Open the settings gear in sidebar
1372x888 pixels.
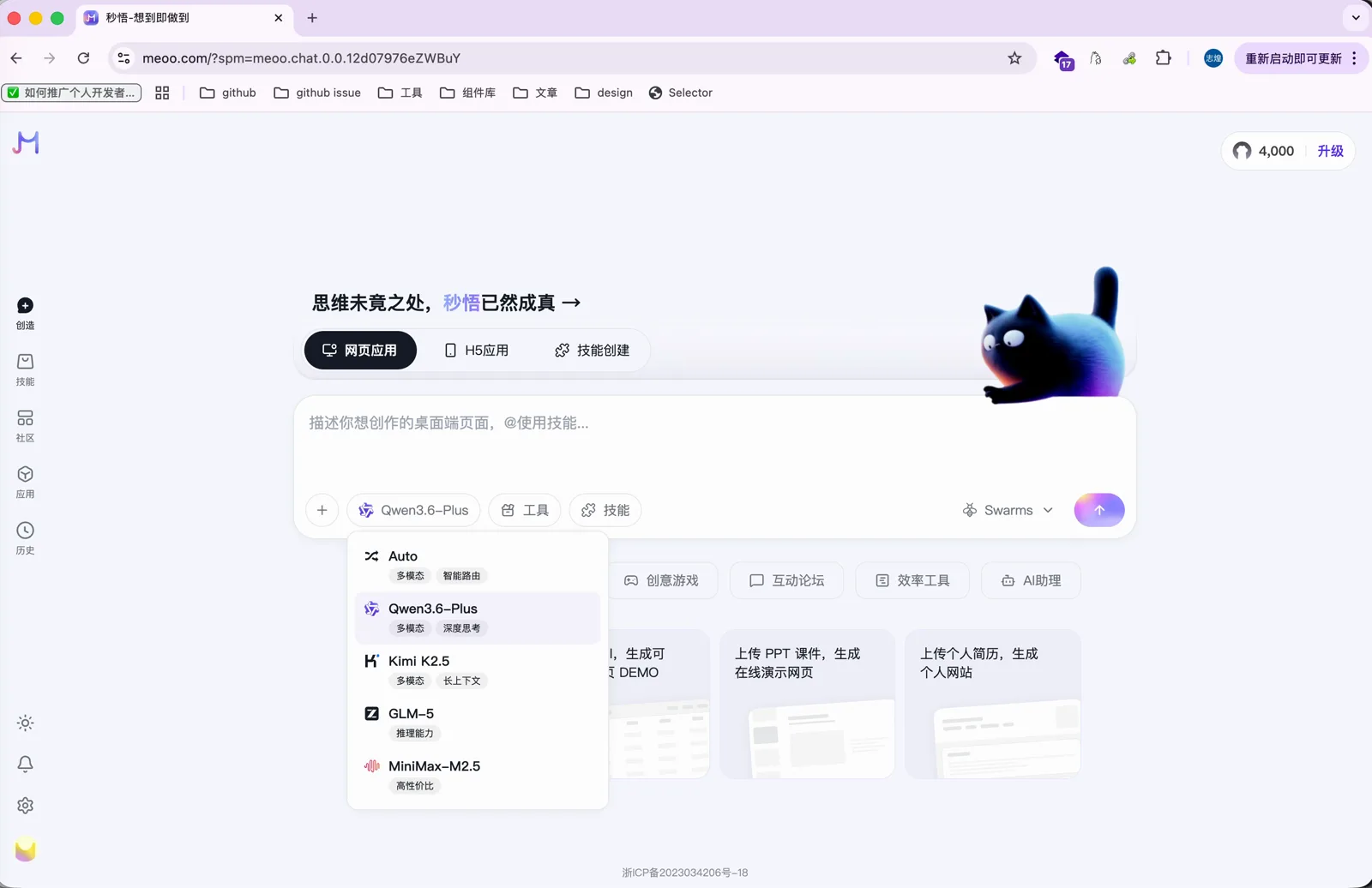(26, 806)
